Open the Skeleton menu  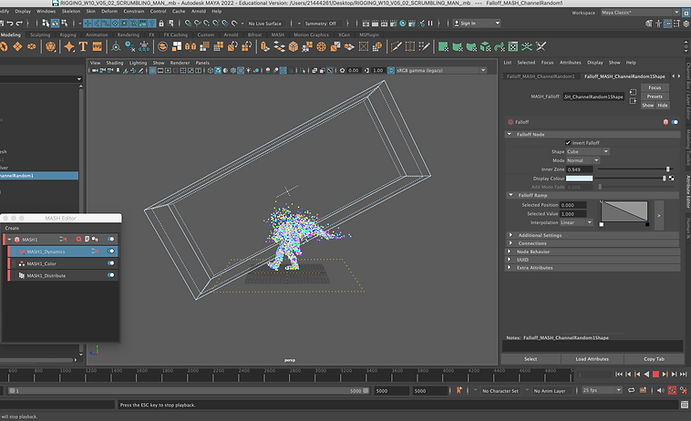71,11
